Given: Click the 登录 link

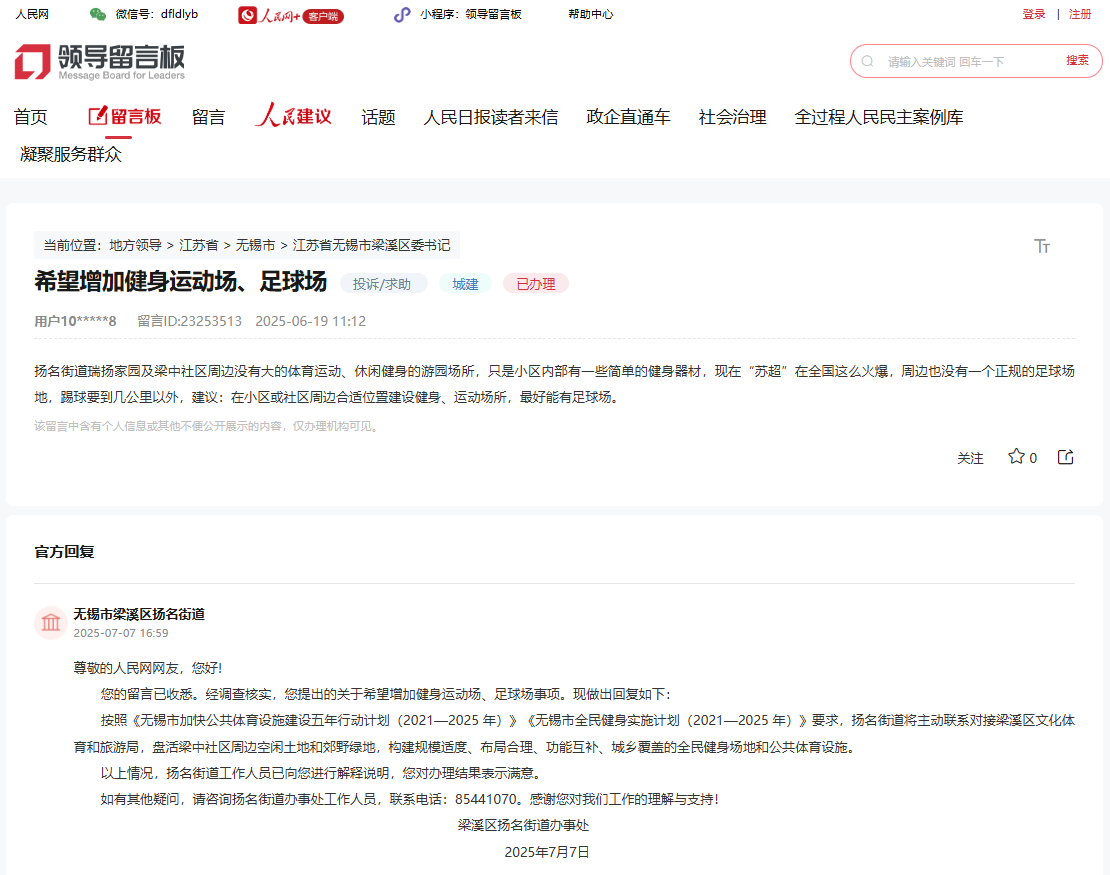Looking at the screenshot, I should 1033,14.
